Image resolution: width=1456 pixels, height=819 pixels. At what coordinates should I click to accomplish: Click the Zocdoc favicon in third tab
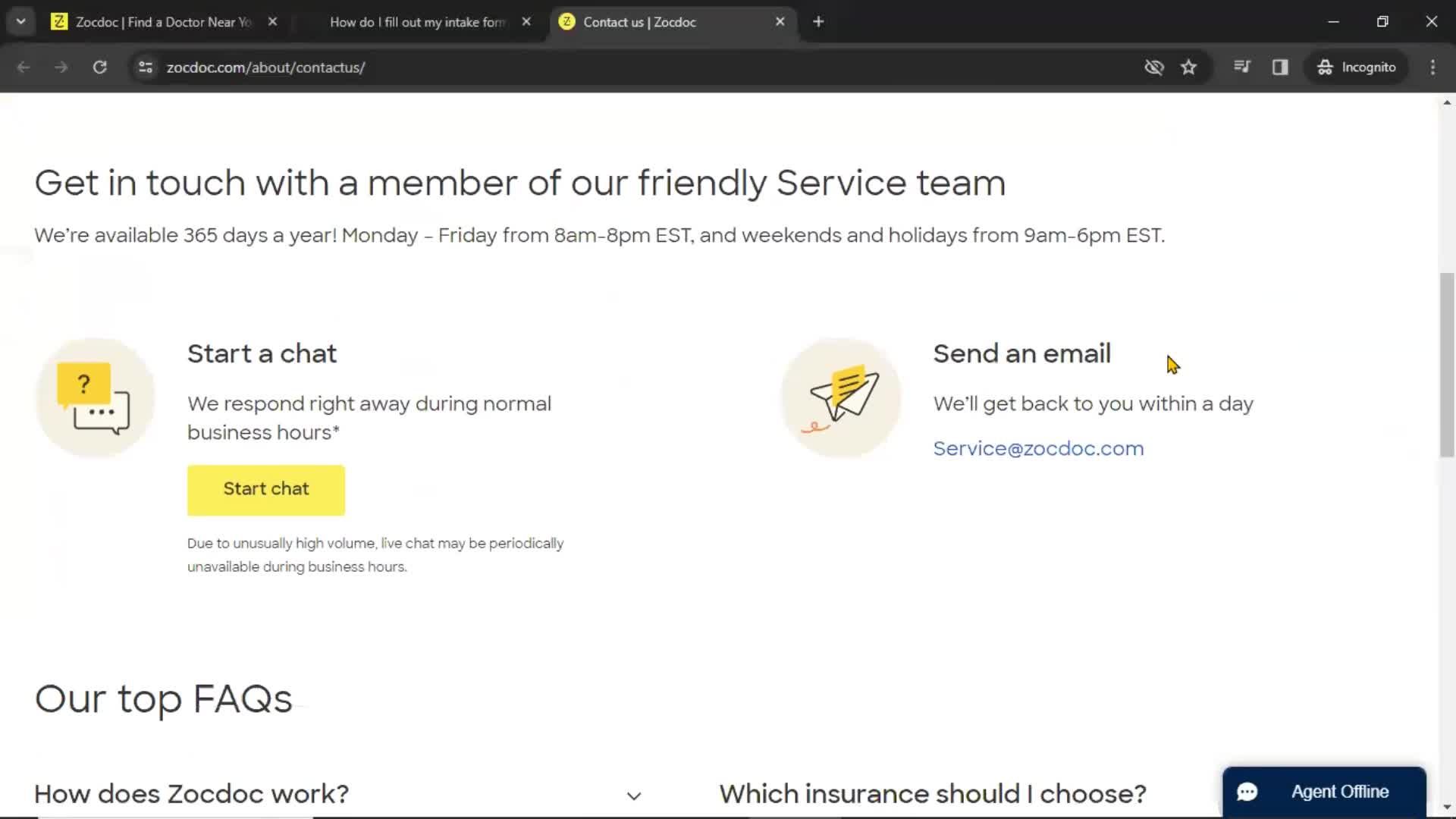tap(567, 22)
